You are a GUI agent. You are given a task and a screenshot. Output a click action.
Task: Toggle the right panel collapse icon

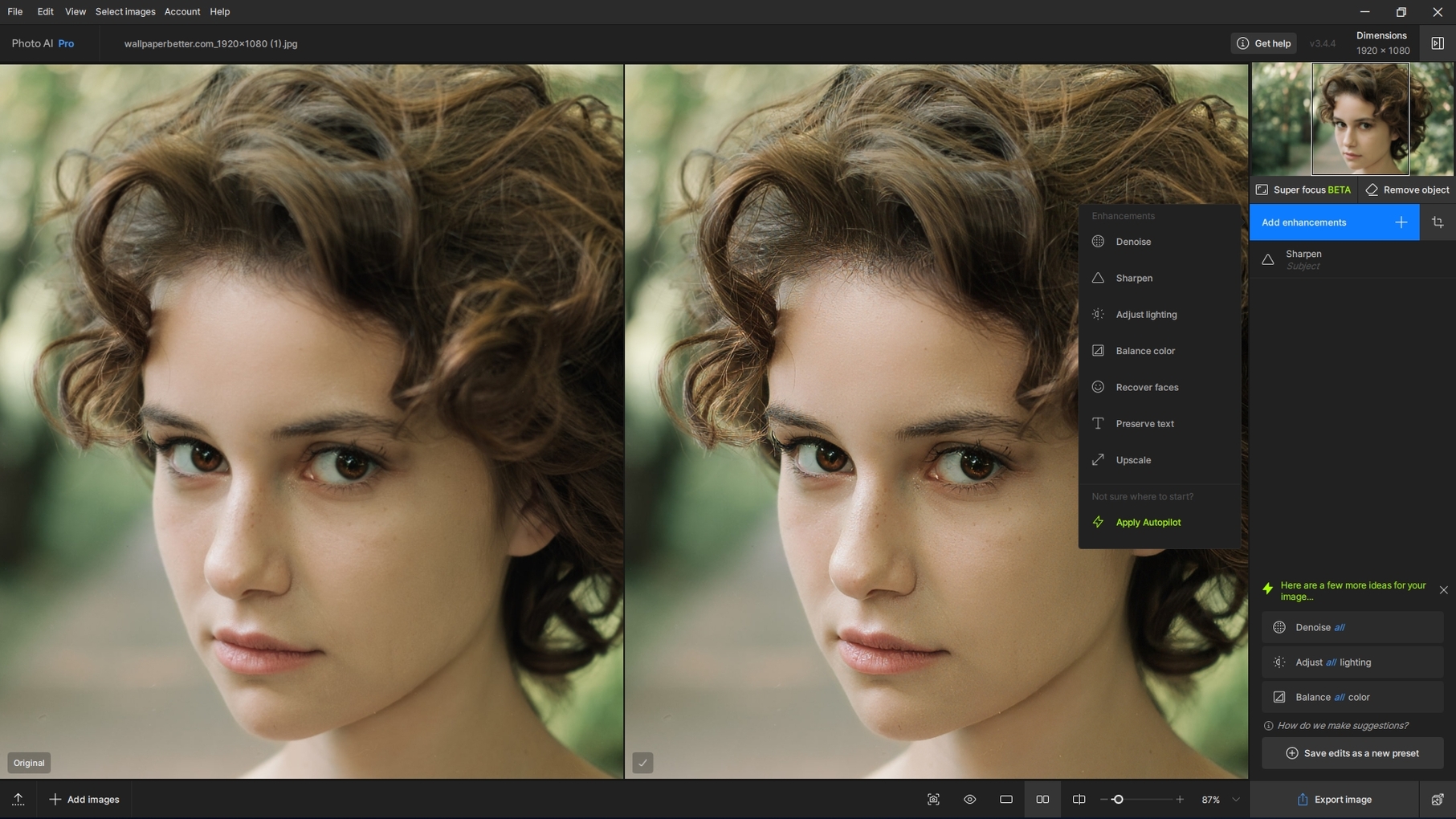(1438, 43)
